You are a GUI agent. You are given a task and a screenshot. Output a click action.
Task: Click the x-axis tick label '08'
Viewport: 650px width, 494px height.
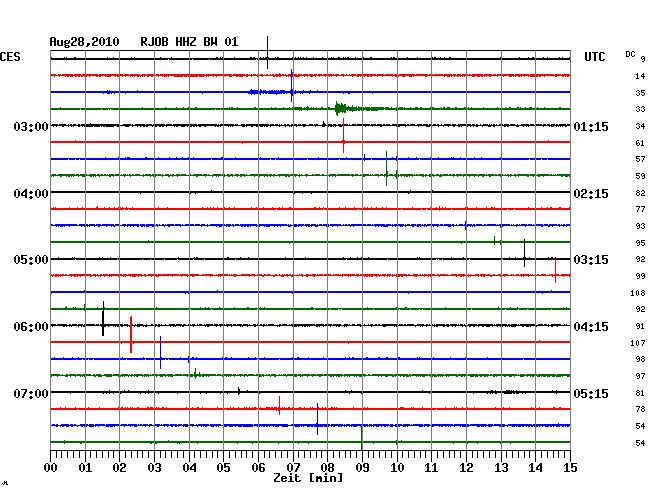click(327, 468)
